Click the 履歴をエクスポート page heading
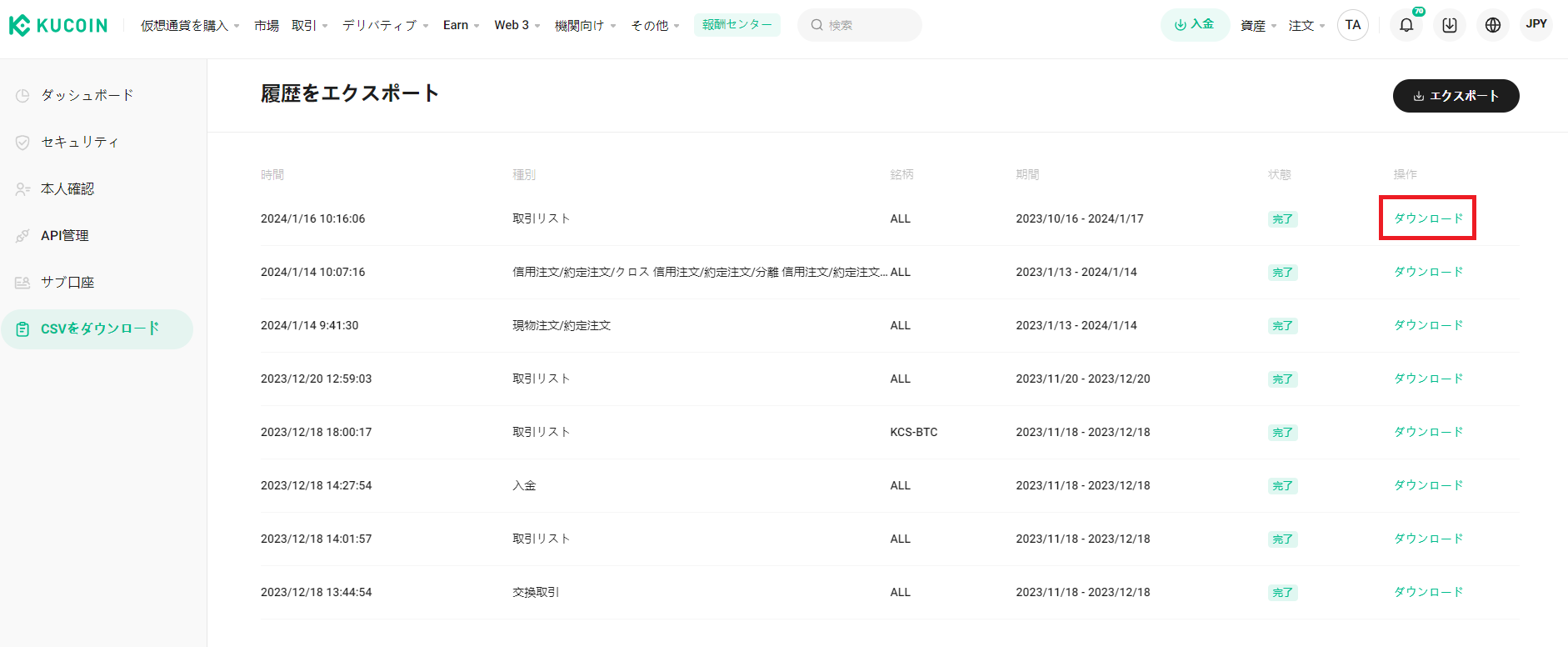Image resolution: width=1568 pixels, height=647 pixels. [x=350, y=93]
